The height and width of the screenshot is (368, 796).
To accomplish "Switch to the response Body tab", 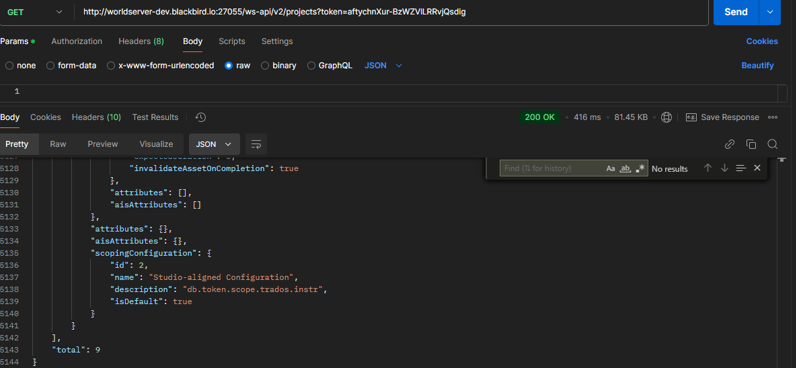I will pos(9,117).
